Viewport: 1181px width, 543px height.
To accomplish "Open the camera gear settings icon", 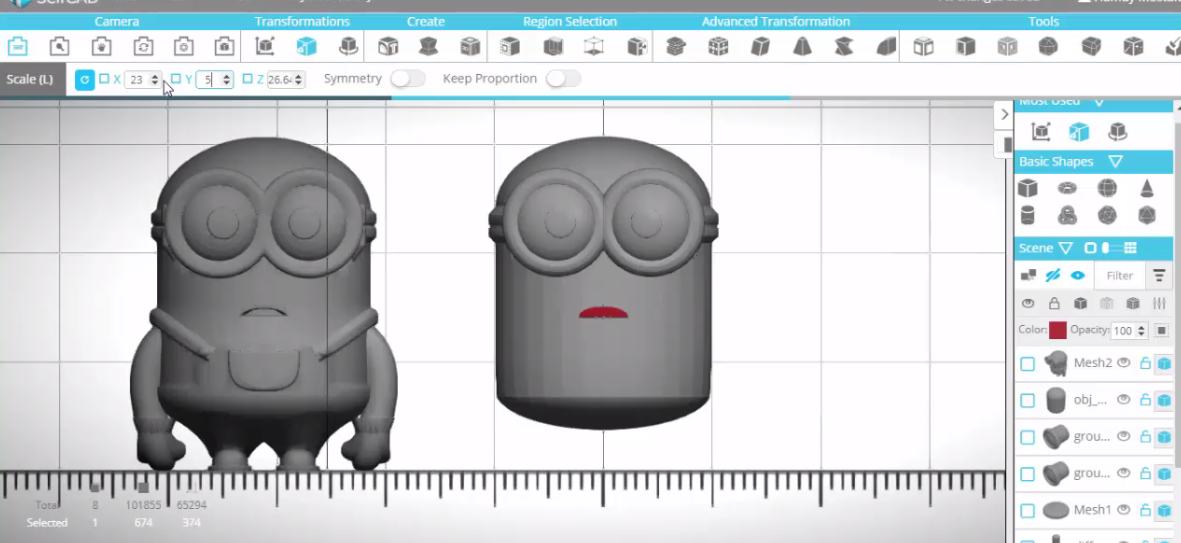I will tap(184, 47).
